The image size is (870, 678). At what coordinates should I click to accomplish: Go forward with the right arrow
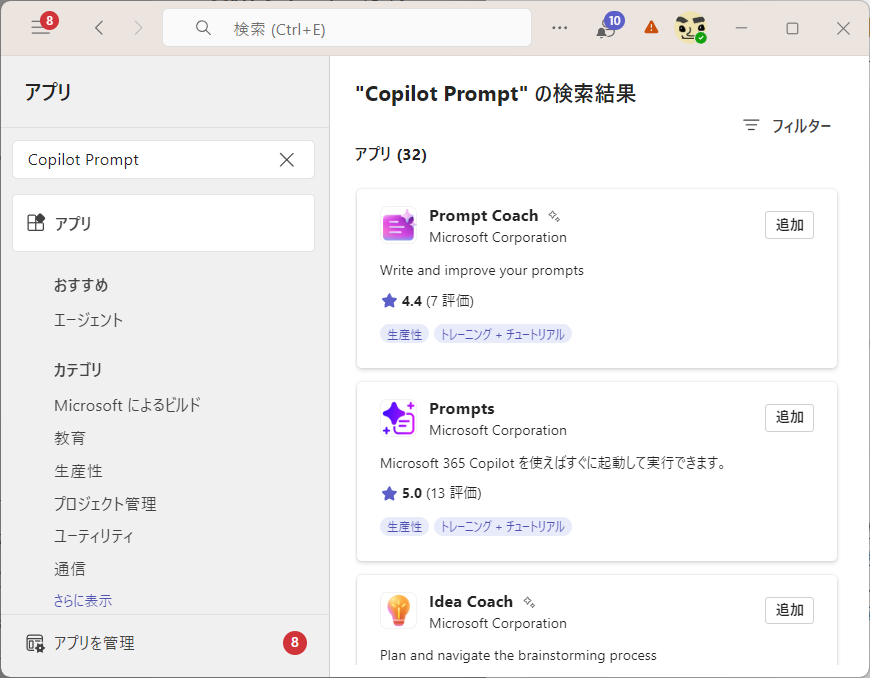tap(138, 28)
